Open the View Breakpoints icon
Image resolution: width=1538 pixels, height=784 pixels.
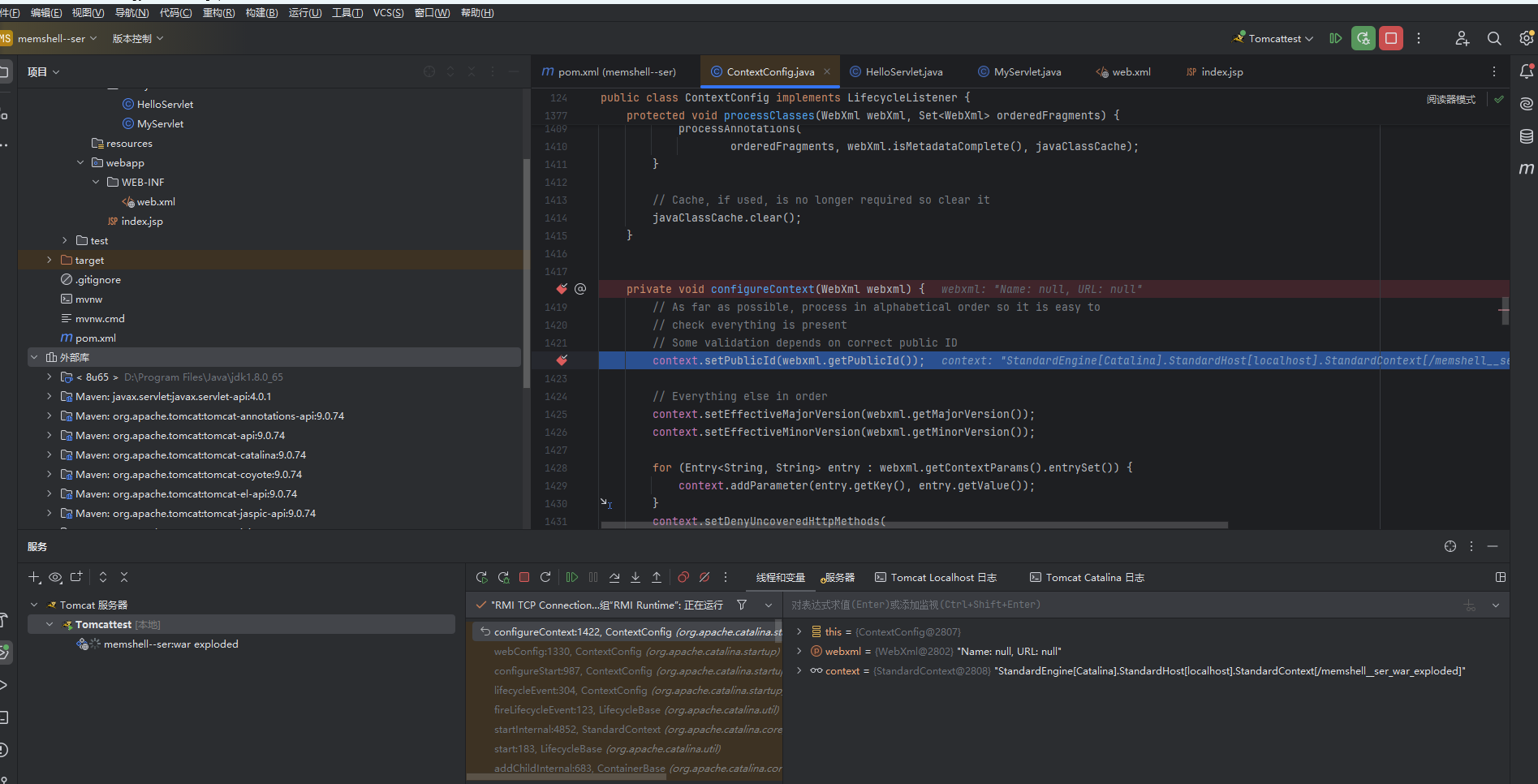[x=683, y=577]
